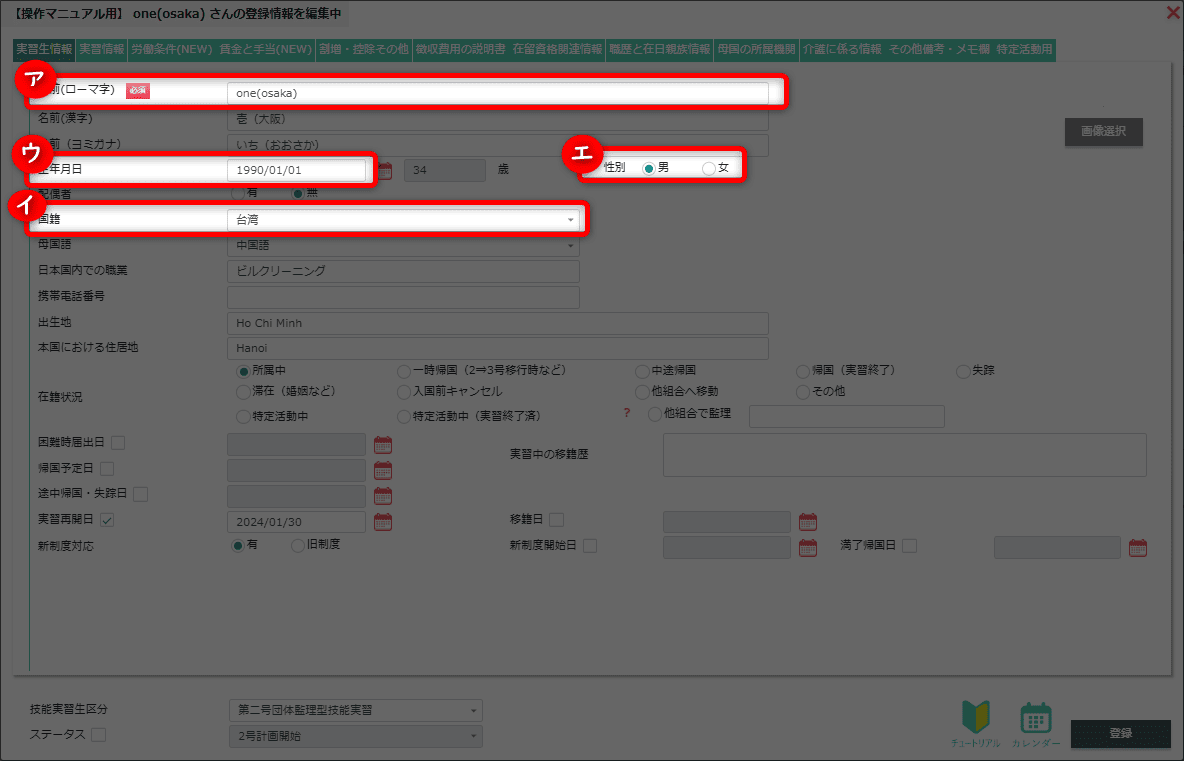The width and height of the screenshot is (1184, 761).
Task: Open the calendar picker for 生年月日
Action: [x=384, y=171]
